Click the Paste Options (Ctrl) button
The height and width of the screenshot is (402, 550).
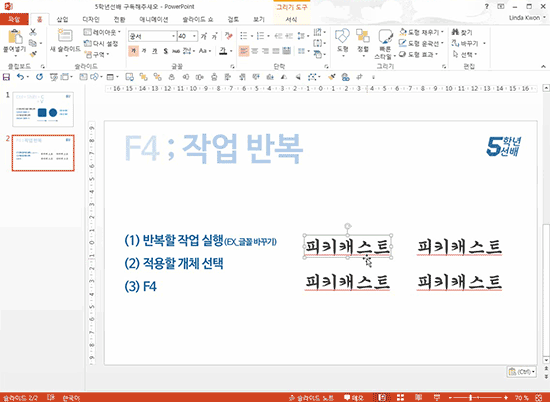pyautogui.click(x=522, y=371)
